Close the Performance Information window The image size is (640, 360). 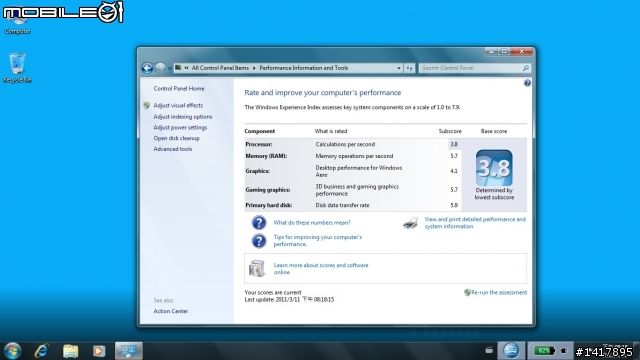pyautogui.click(x=521, y=51)
